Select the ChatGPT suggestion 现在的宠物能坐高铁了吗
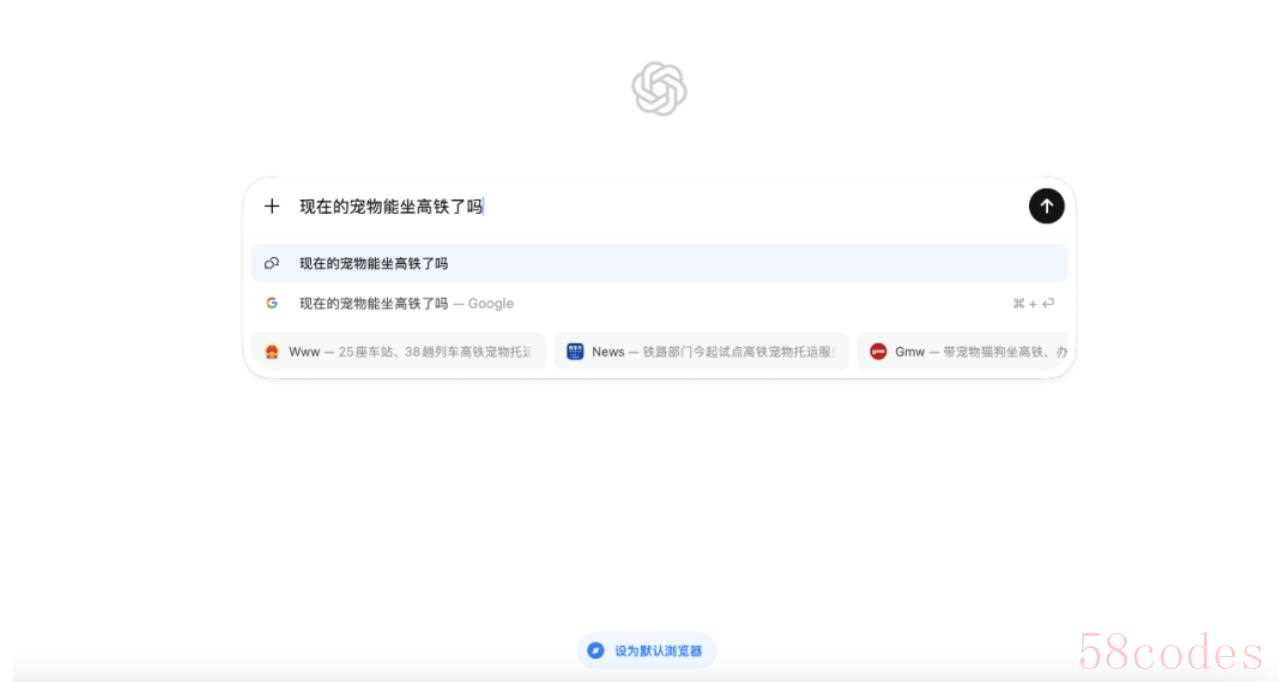The image size is (1278, 682). [x=659, y=263]
